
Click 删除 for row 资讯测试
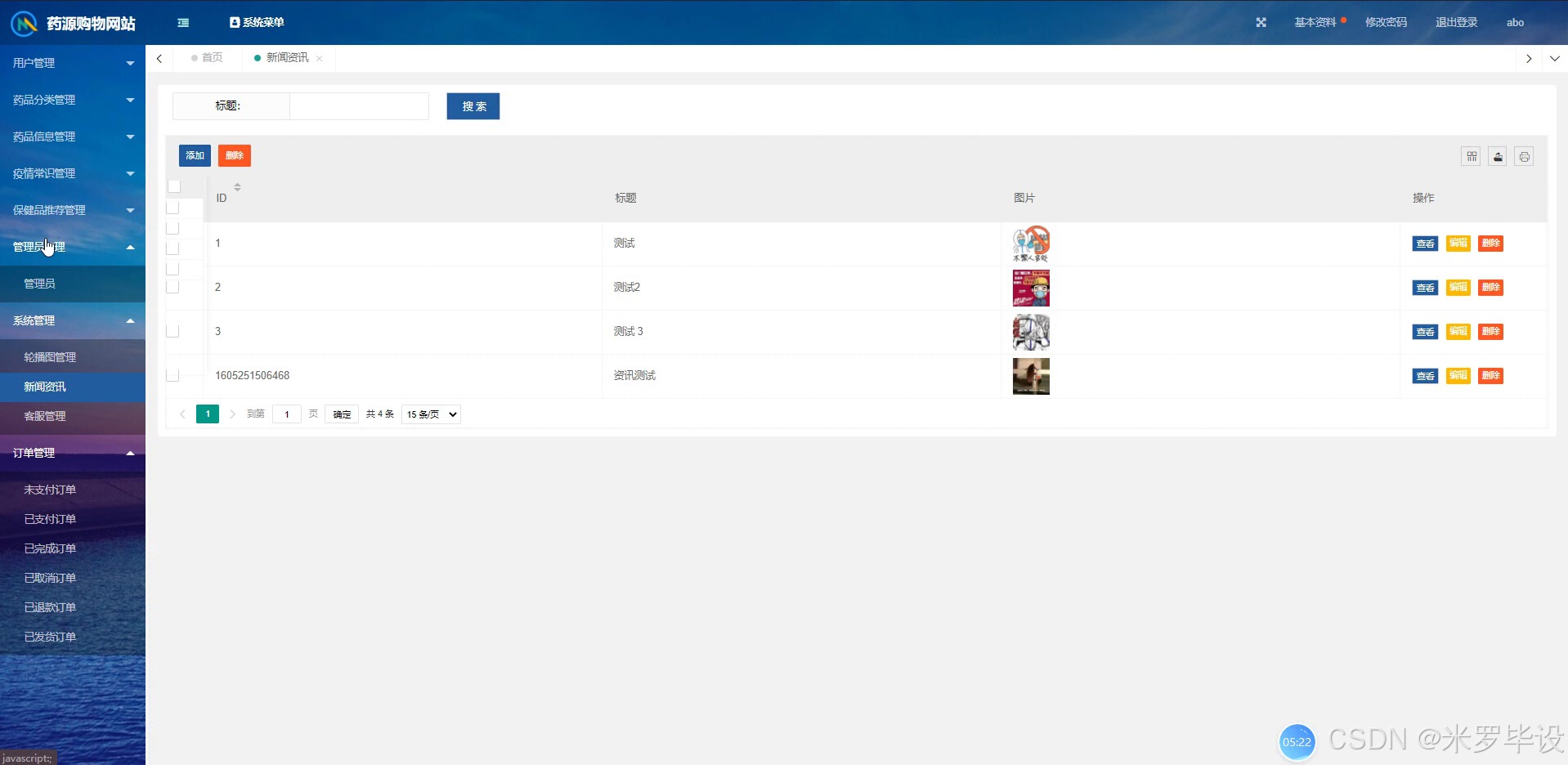(1491, 376)
